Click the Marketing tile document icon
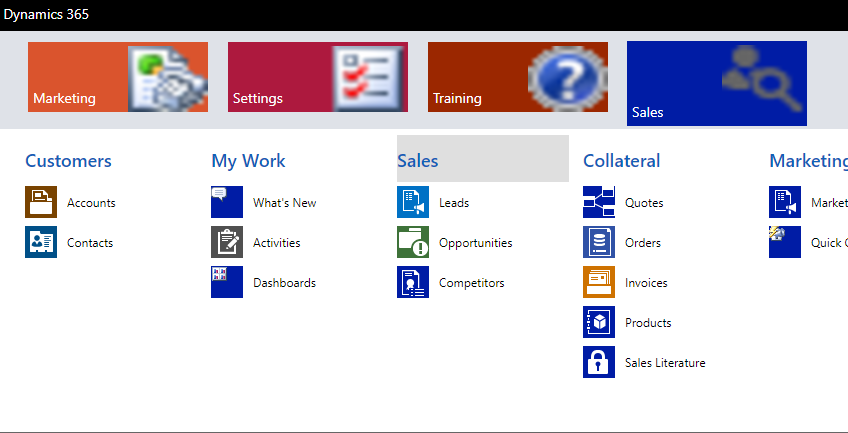The width and height of the screenshot is (848, 433). coord(168,78)
